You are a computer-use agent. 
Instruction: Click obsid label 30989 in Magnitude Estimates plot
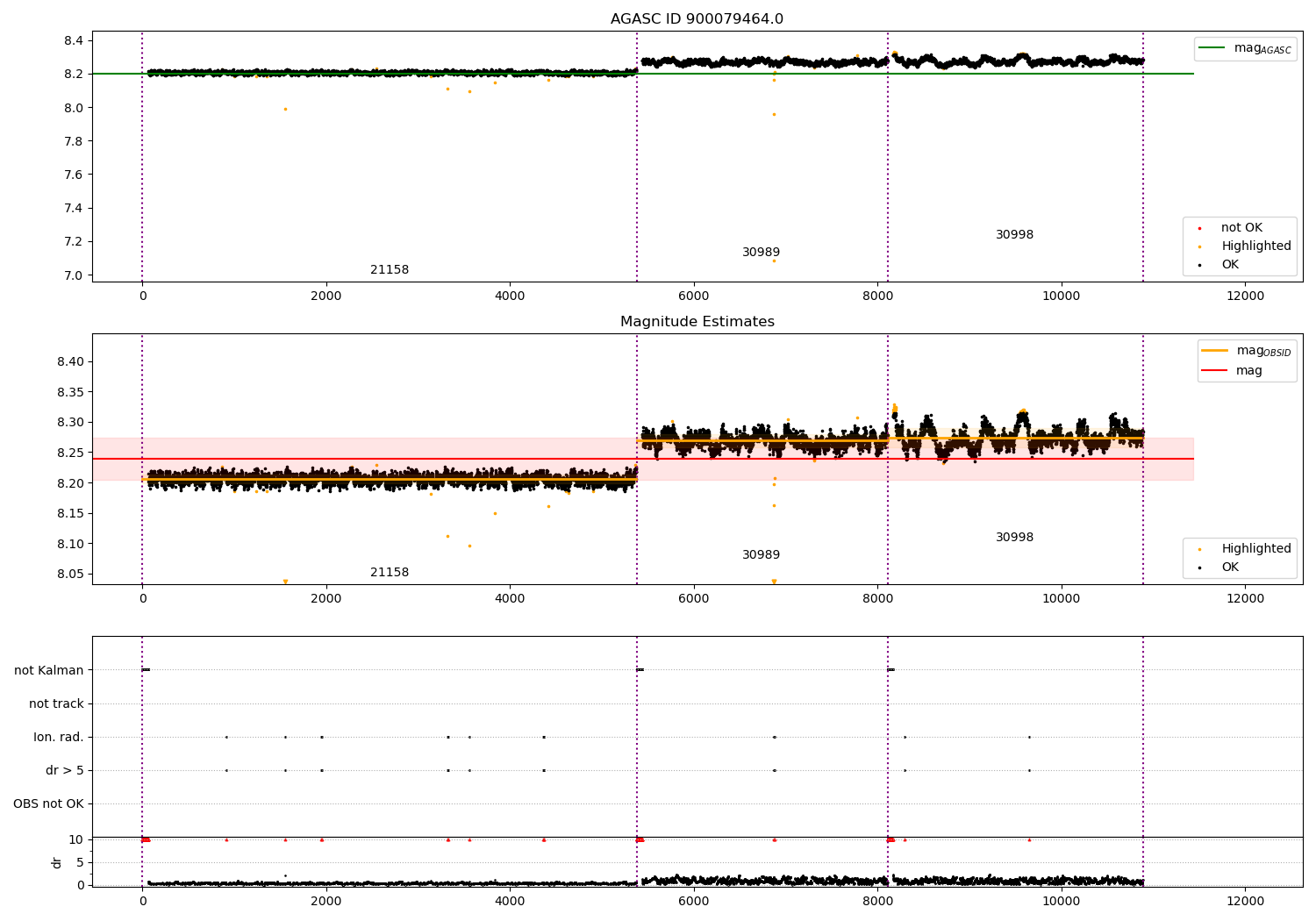[x=761, y=555]
